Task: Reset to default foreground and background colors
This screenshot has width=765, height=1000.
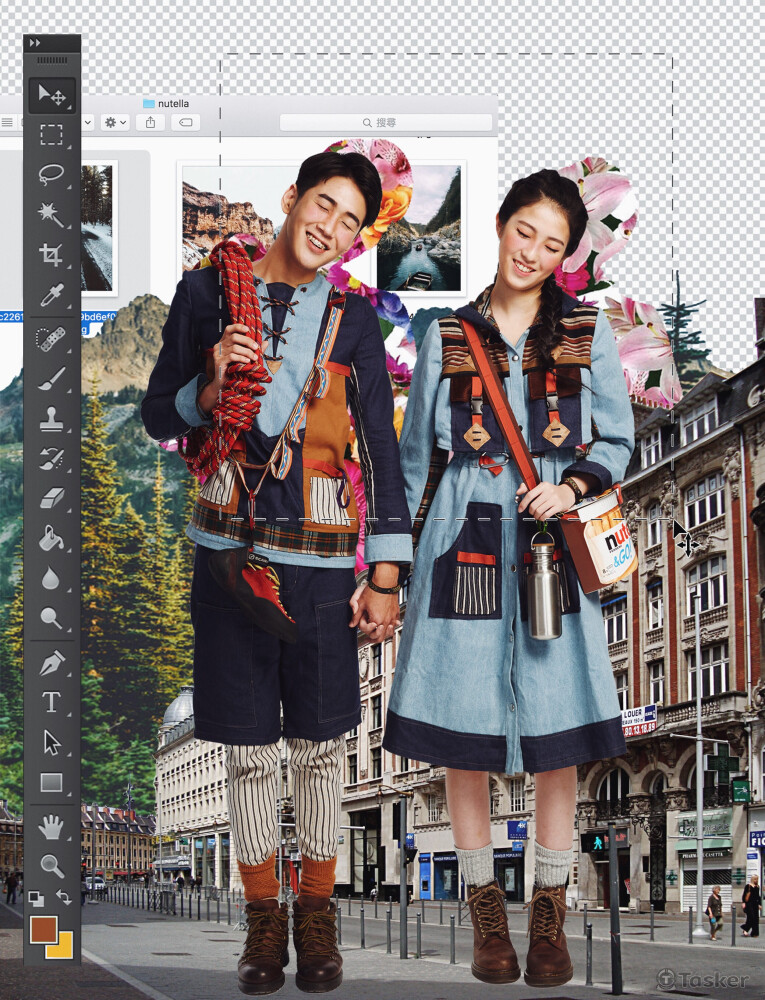Action: (x=36, y=898)
